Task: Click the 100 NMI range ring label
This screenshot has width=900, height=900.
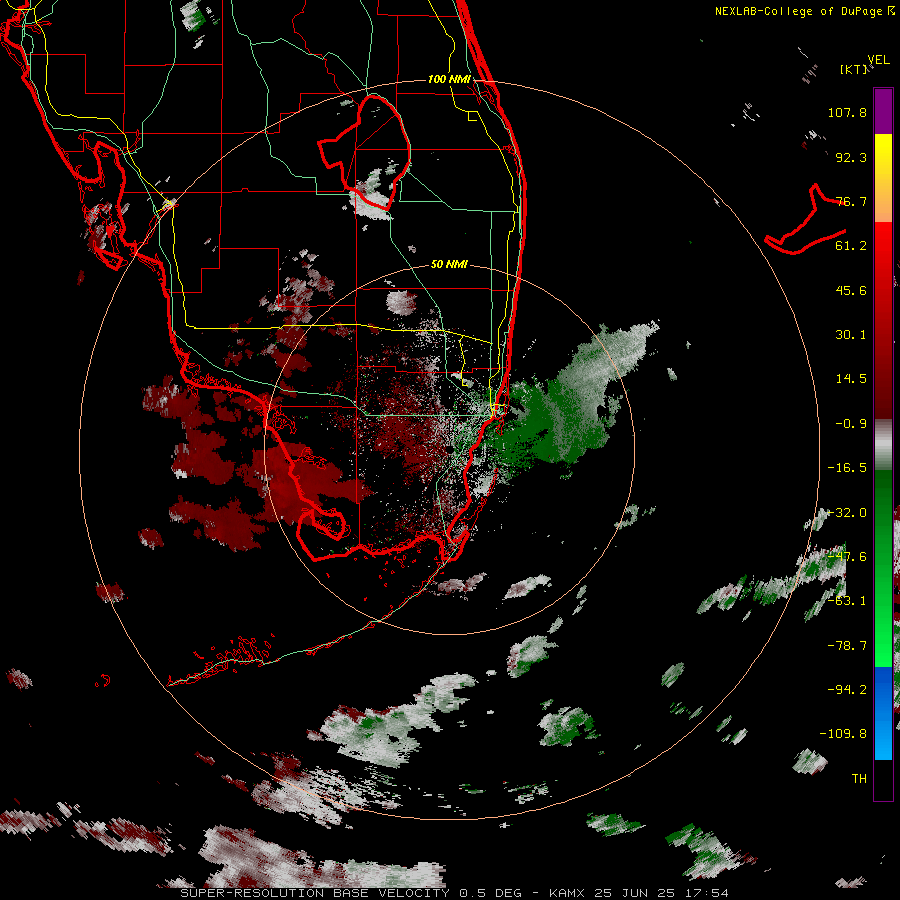Action: click(x=449, y=79)
